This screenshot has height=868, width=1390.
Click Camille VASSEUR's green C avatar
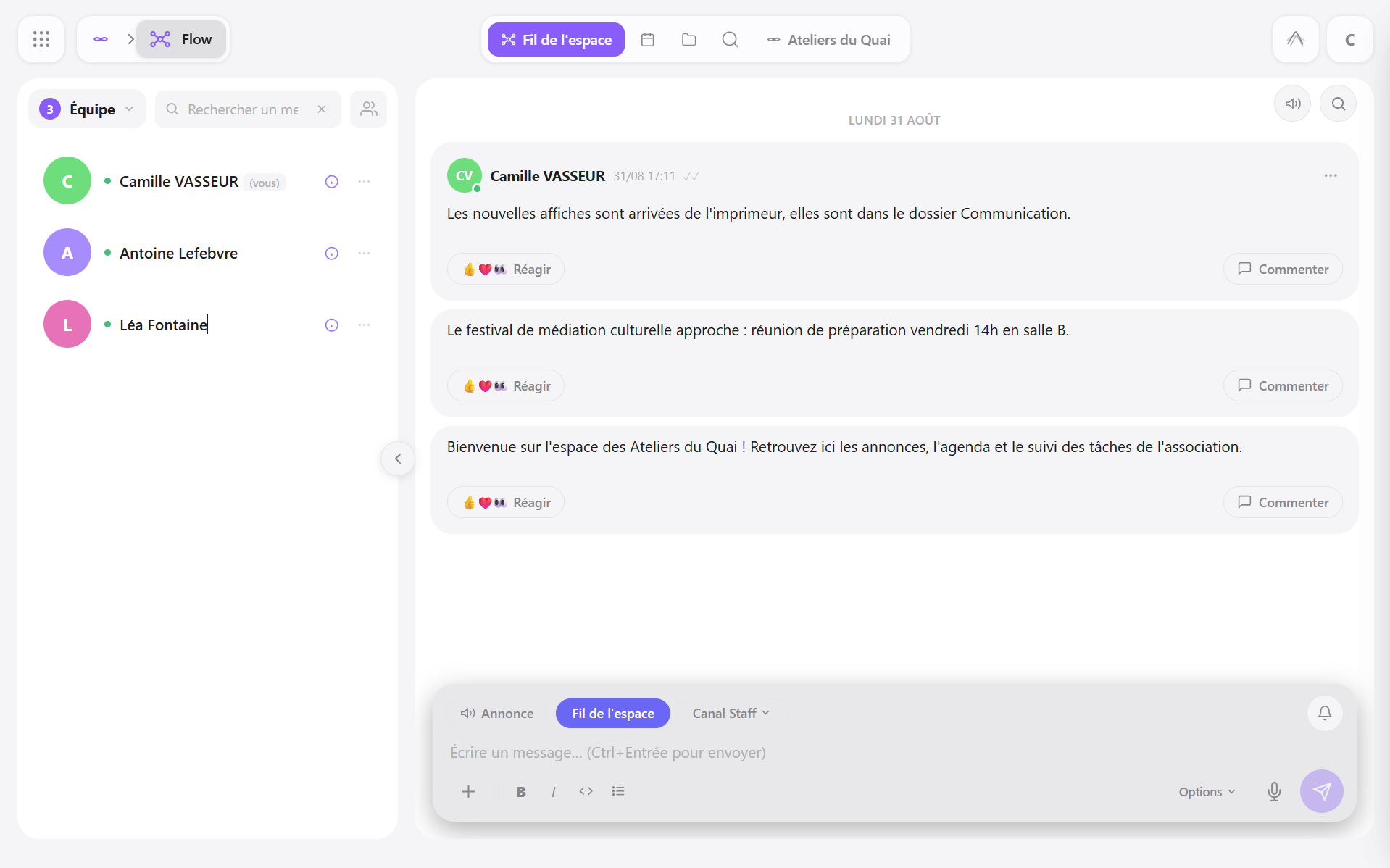[67, 180]
